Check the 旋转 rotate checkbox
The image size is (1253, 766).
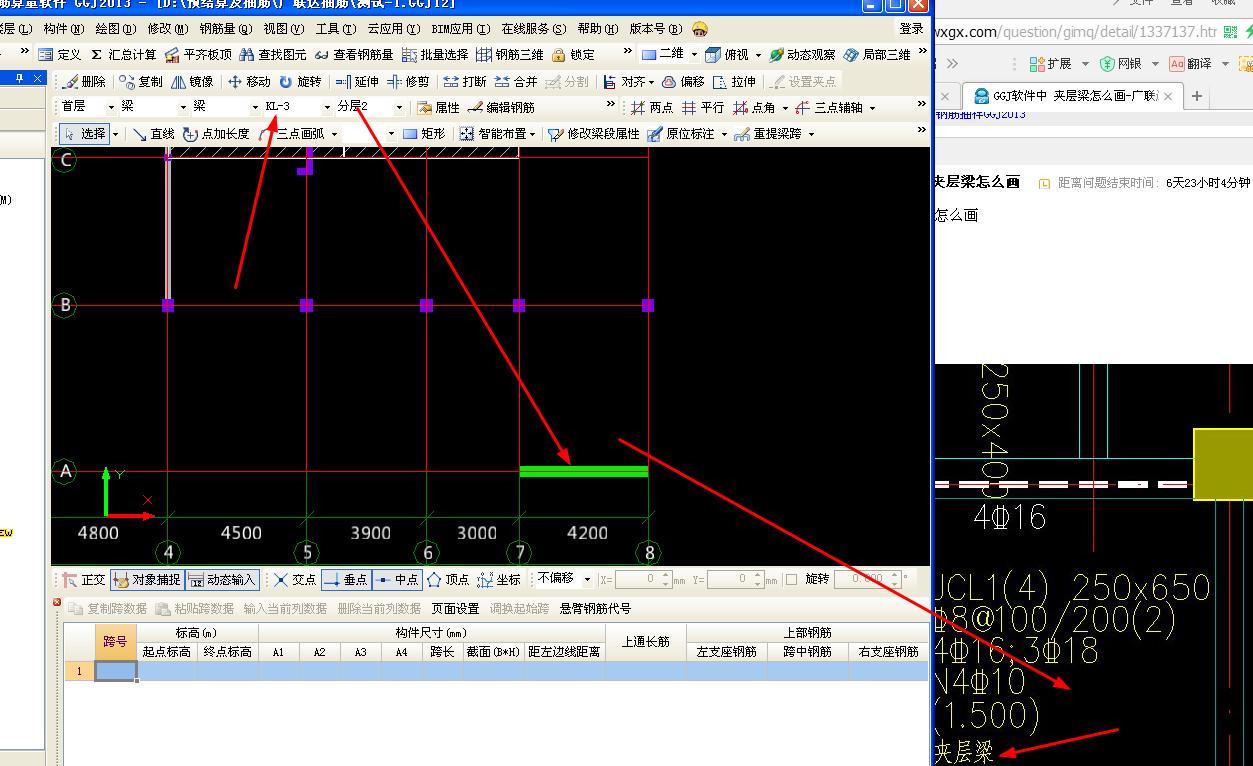(x=791, y=579)
